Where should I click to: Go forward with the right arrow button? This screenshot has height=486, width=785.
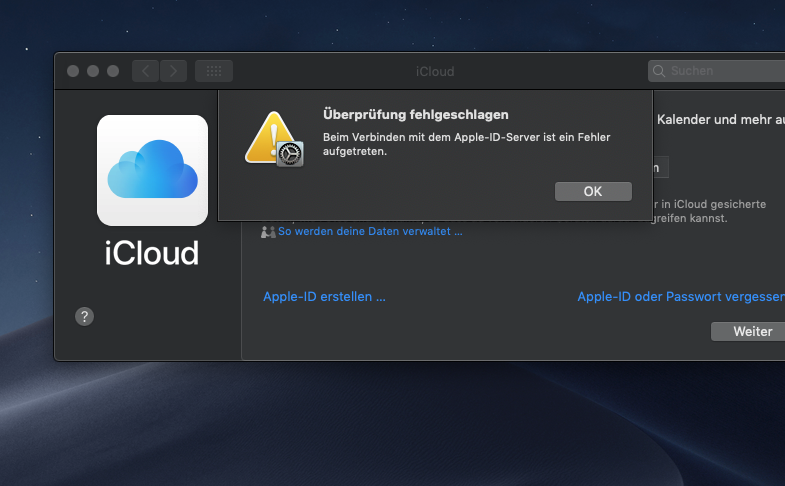pyautogui.click(x=173, y=71)
